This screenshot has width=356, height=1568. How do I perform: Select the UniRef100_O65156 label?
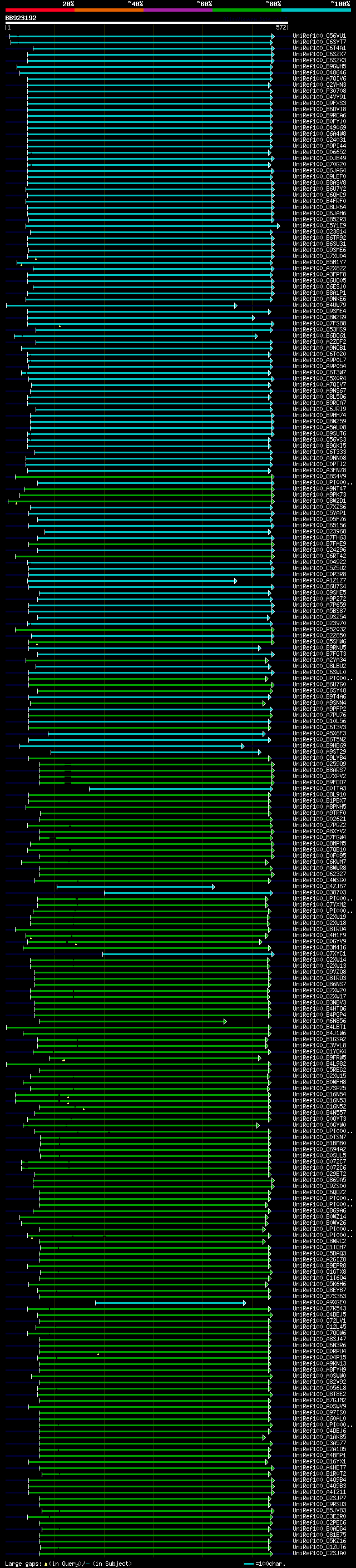pos(319,525)
